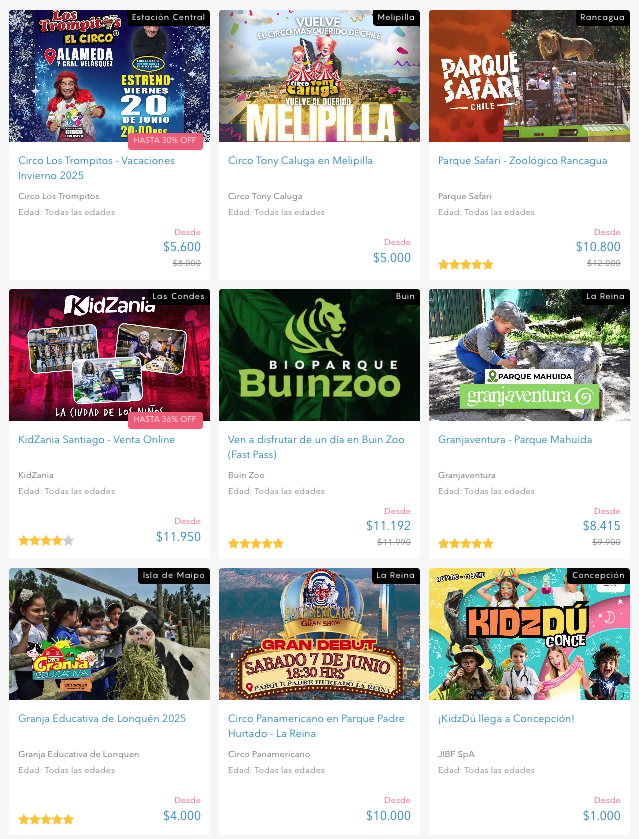Click the Panamericano Gran Debut poster
639x839 pixels.
(320, 634)
